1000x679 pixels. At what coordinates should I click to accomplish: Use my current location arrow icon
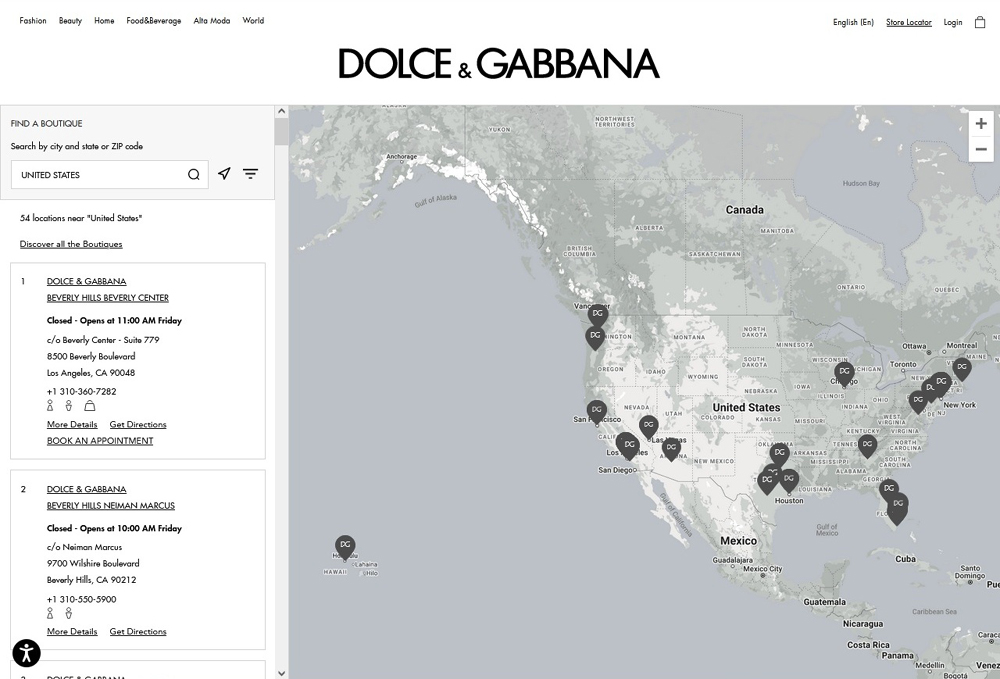coord(224,174)
